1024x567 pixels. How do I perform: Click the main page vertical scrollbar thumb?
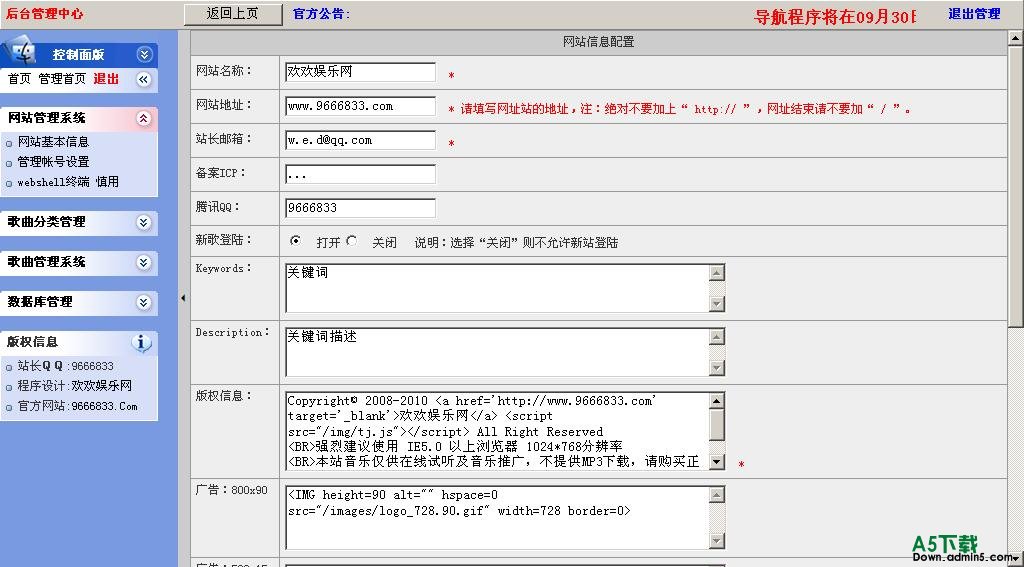click(x=1016, y=187)
